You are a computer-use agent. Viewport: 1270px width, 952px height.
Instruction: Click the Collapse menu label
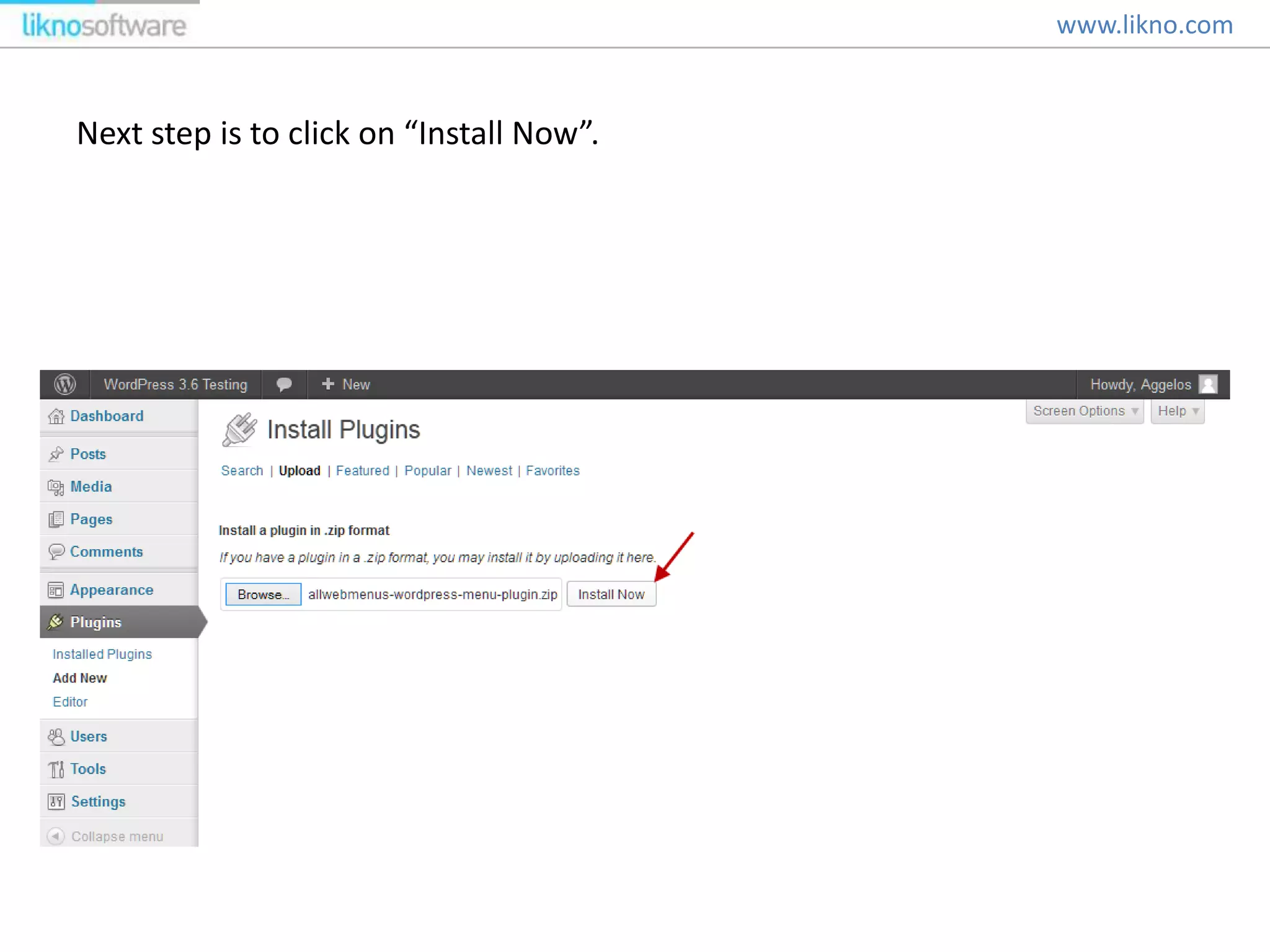click(117, 837)
